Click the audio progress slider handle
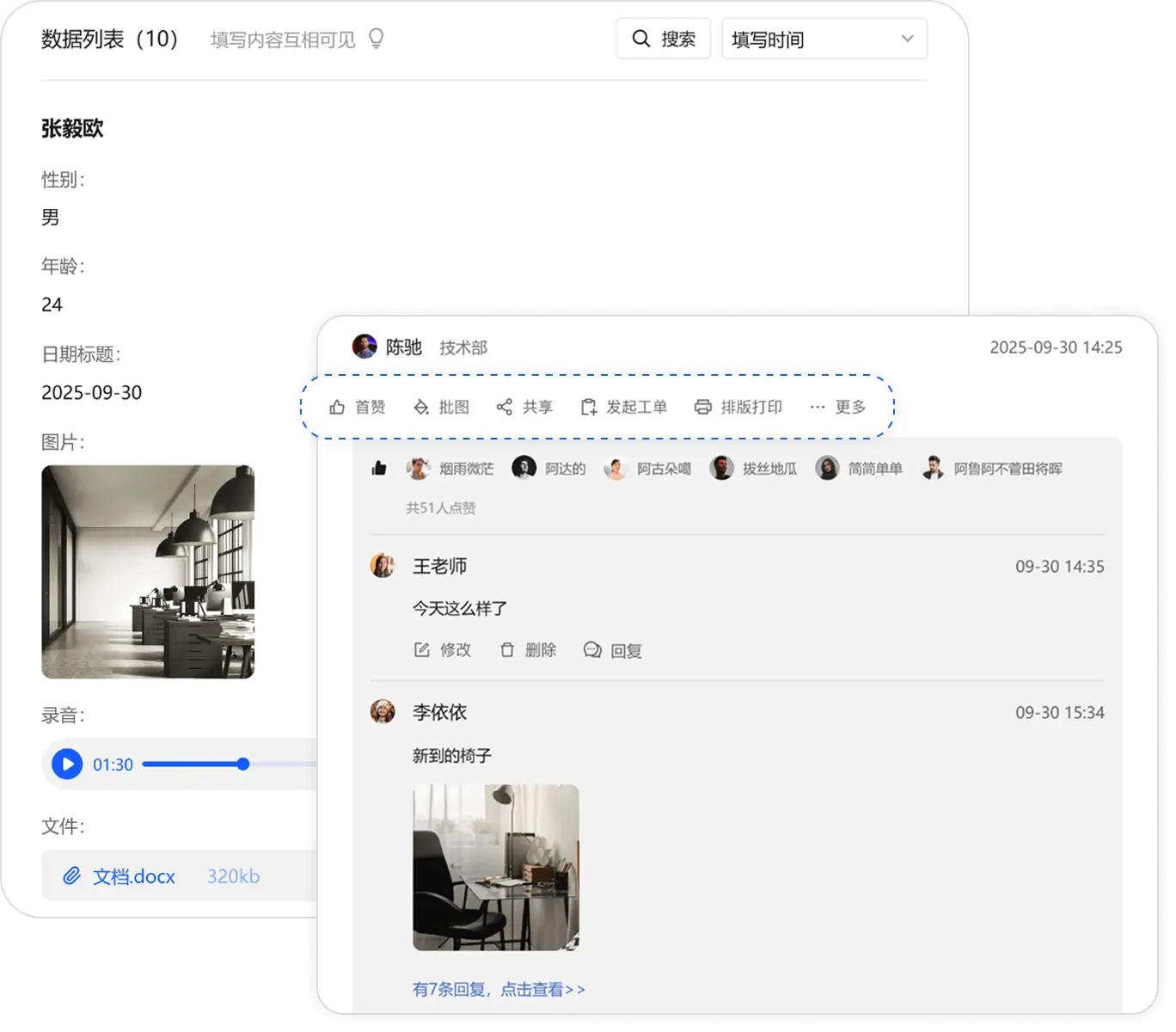This screenshot has height=1032, width=1176. coord(243,764)
